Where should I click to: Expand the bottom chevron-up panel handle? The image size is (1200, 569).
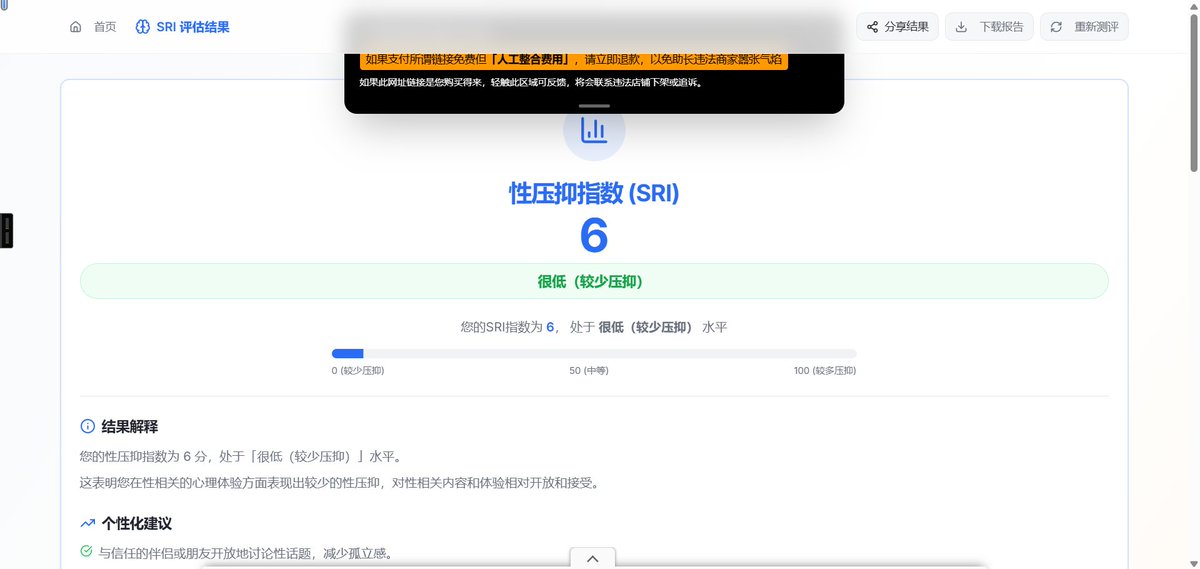coord(593,558)
